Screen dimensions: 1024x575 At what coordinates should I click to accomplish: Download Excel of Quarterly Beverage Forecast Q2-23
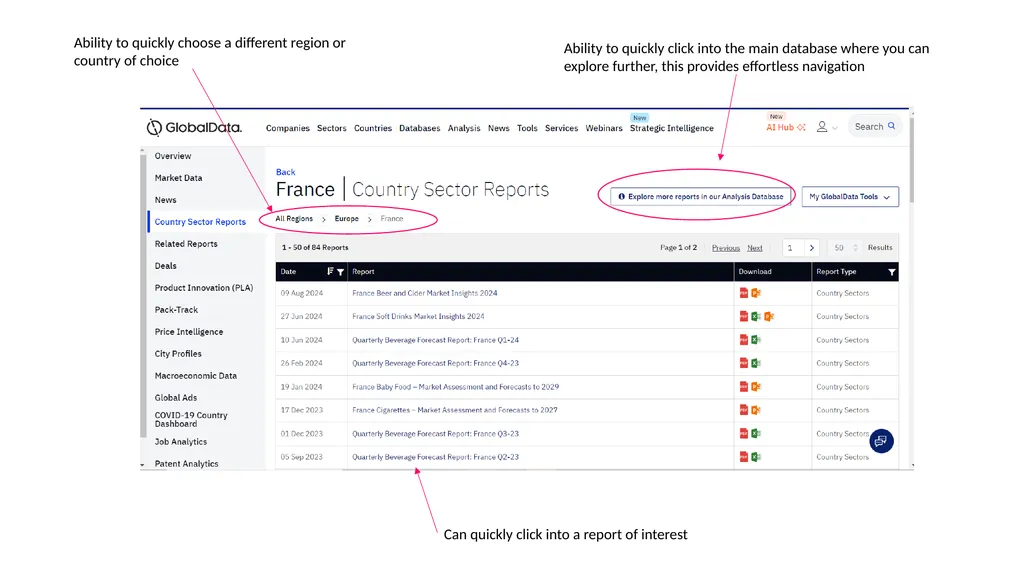coord(756,457)
